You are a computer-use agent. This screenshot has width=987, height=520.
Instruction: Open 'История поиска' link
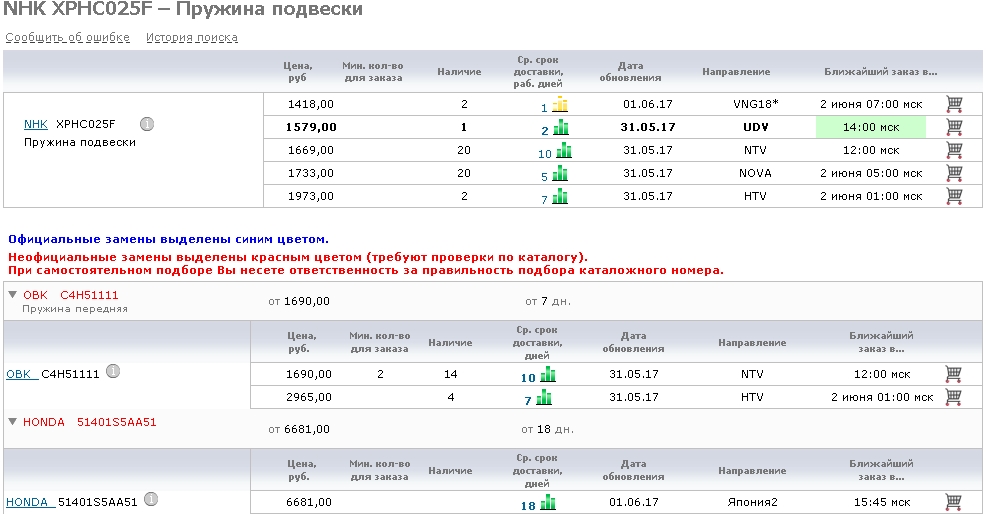point(192,38)
